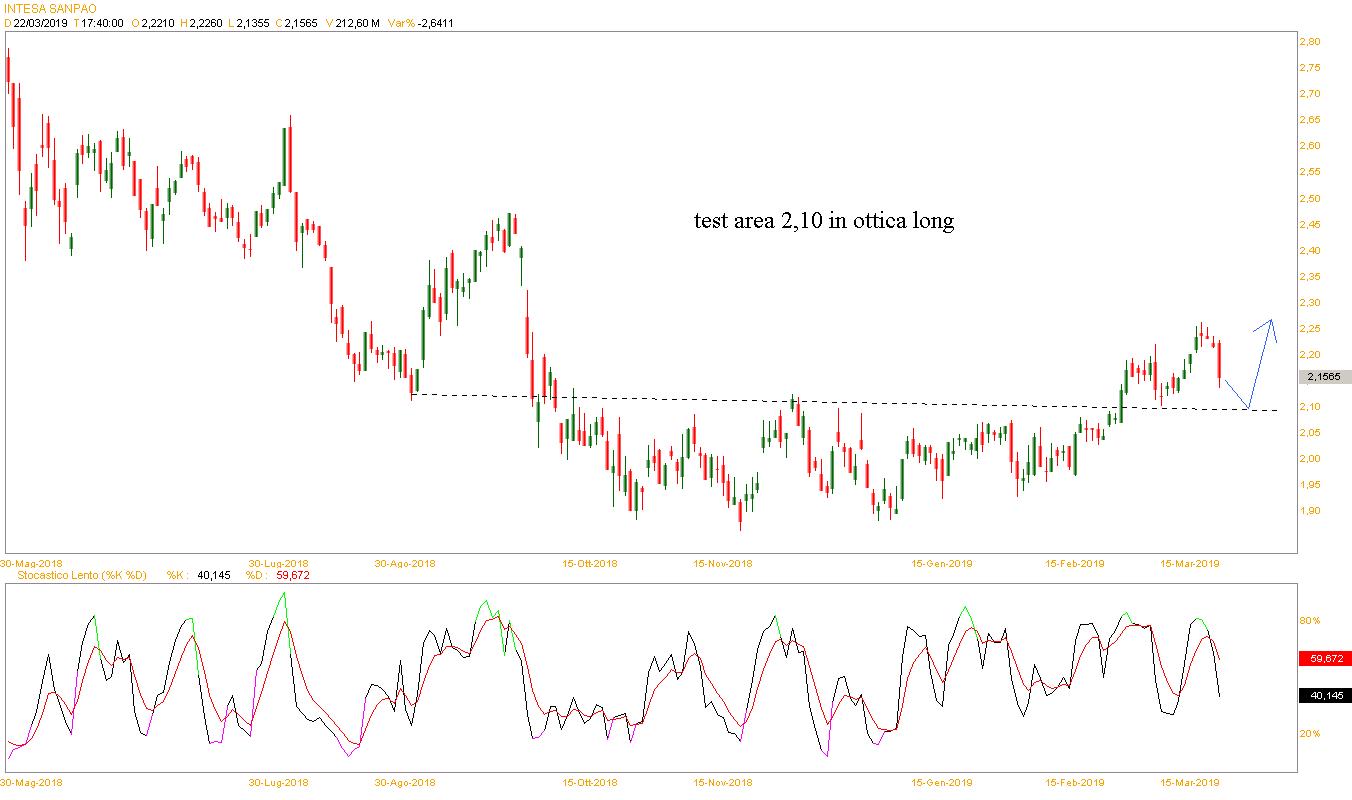Select the annotation 'test area 2,10 in ottica long'

(x=824, y=221)
